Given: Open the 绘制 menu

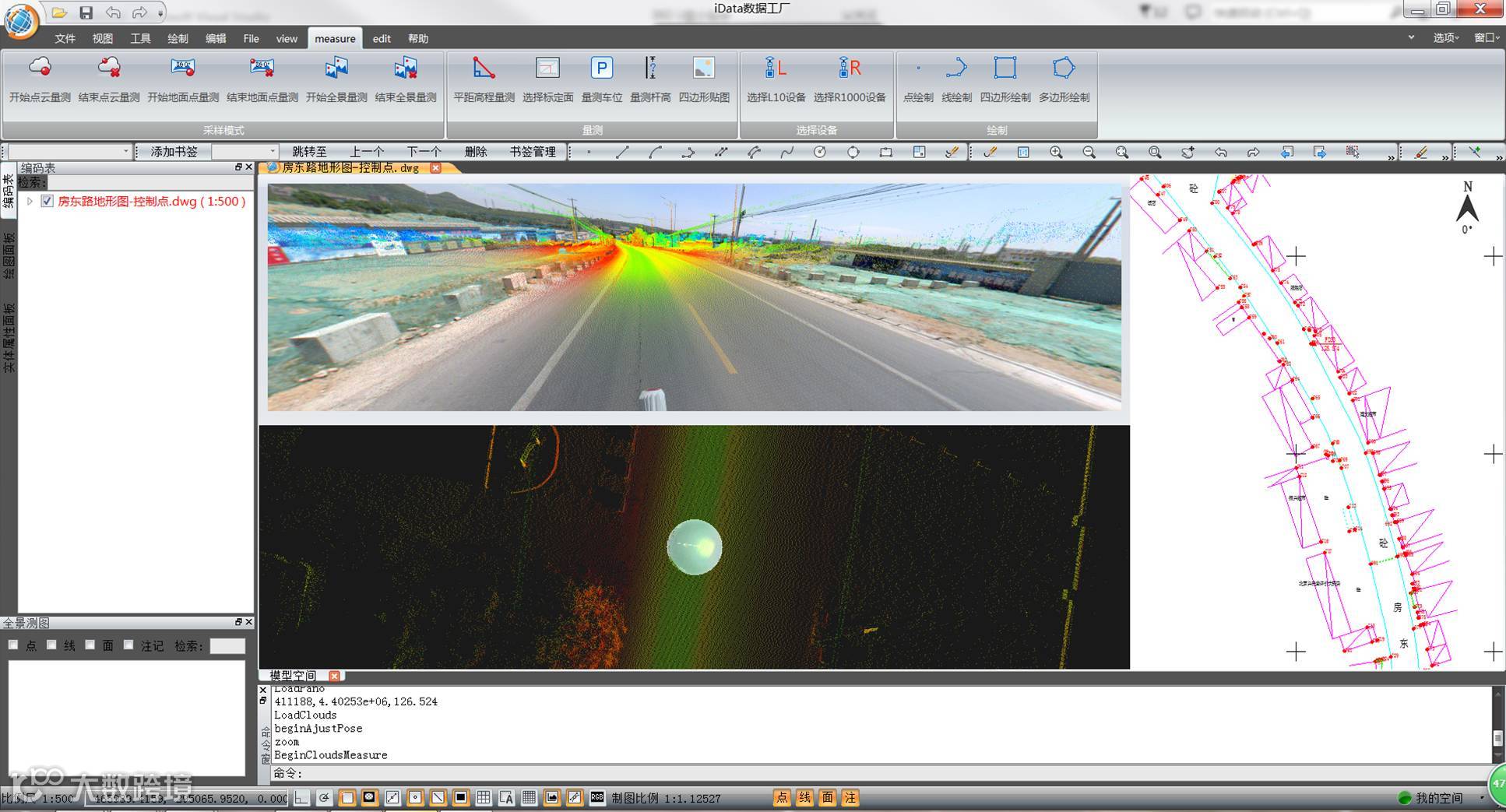Looking at the screenshot, I should 178,38.
